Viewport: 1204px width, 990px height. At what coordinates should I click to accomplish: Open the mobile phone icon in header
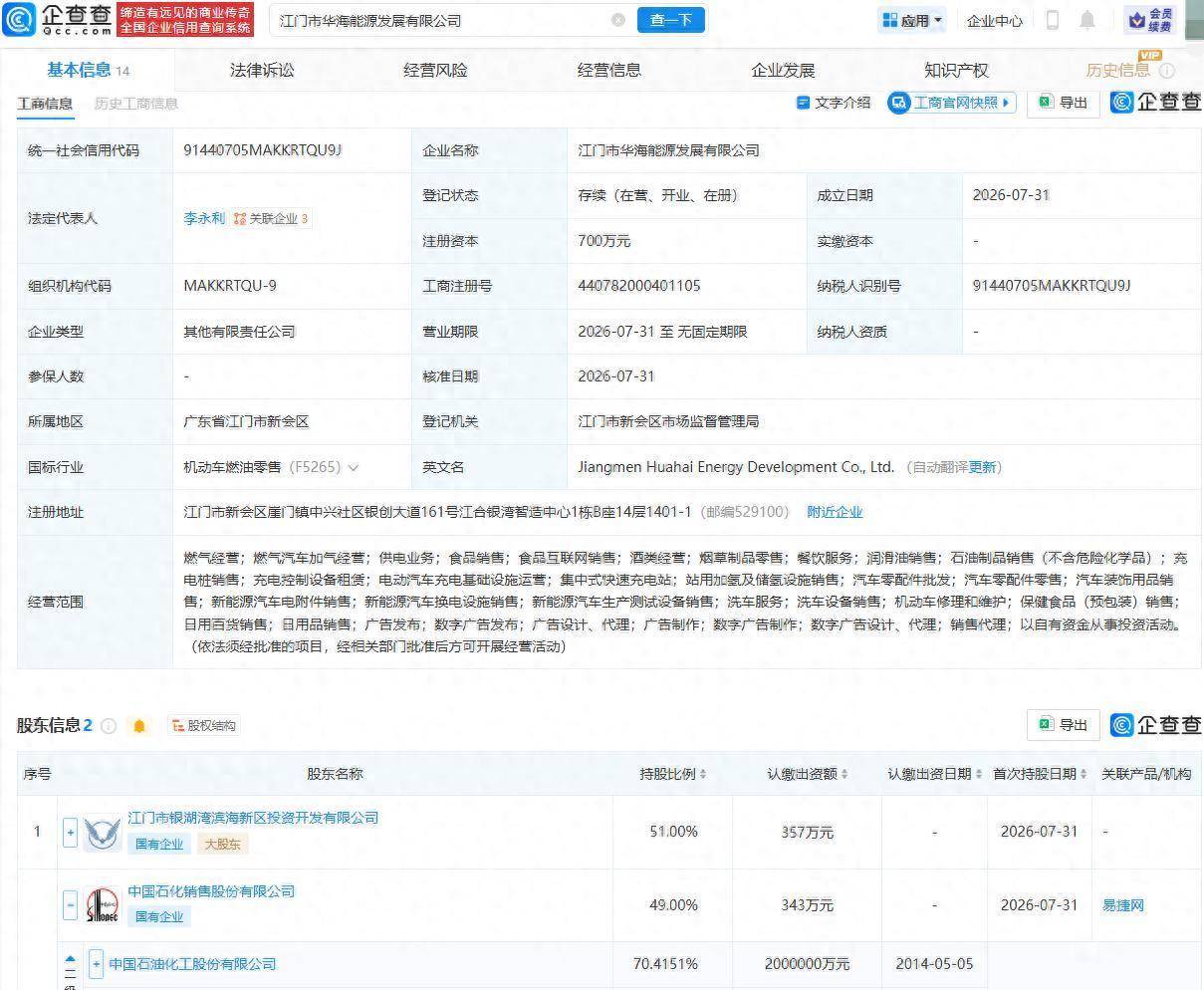pyautogui.click(x=1053, y=20)
